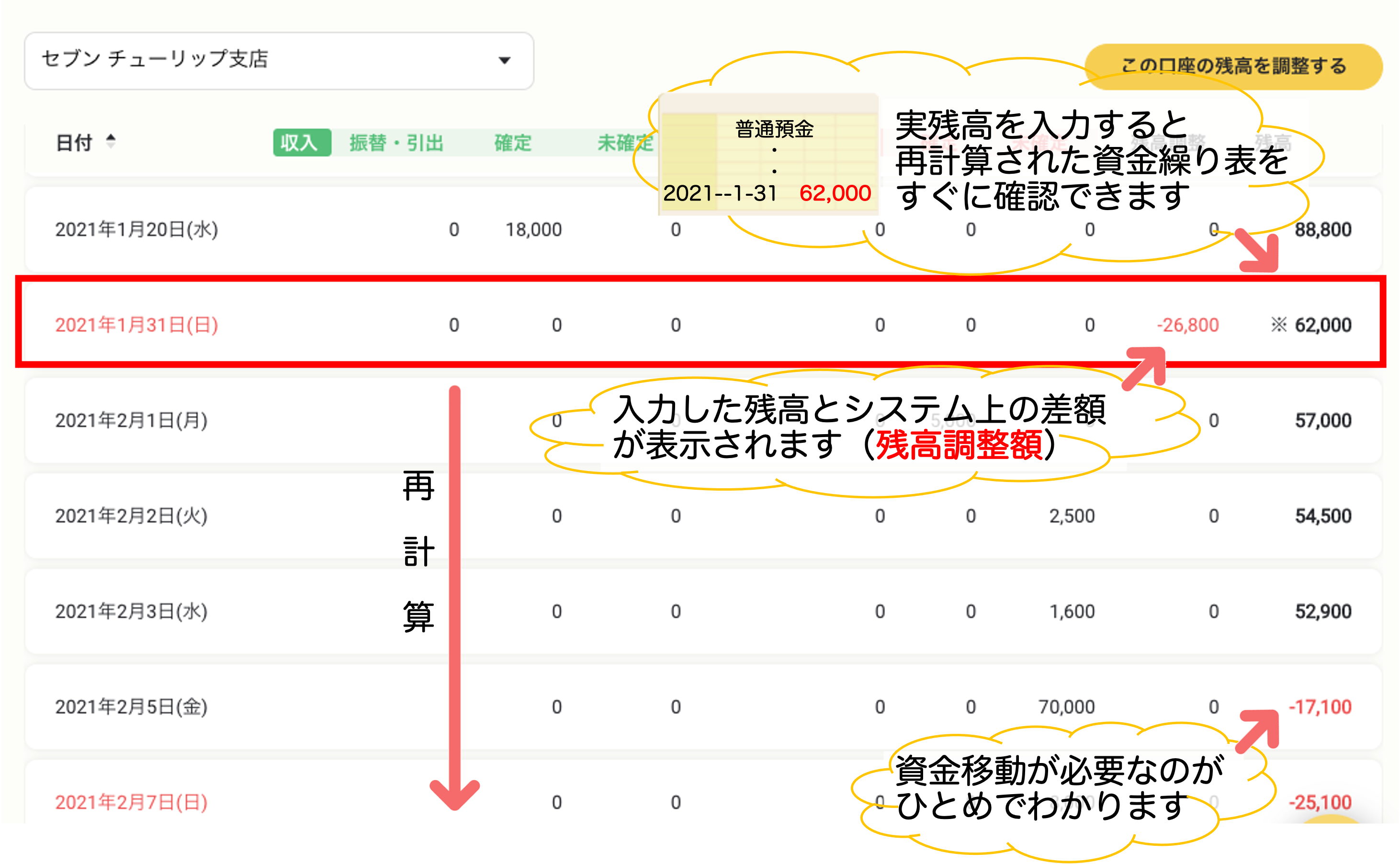This screenshot has width=1400, height=864.
Task: Click the 普通預金 passbook image
Action: [768, 154]
